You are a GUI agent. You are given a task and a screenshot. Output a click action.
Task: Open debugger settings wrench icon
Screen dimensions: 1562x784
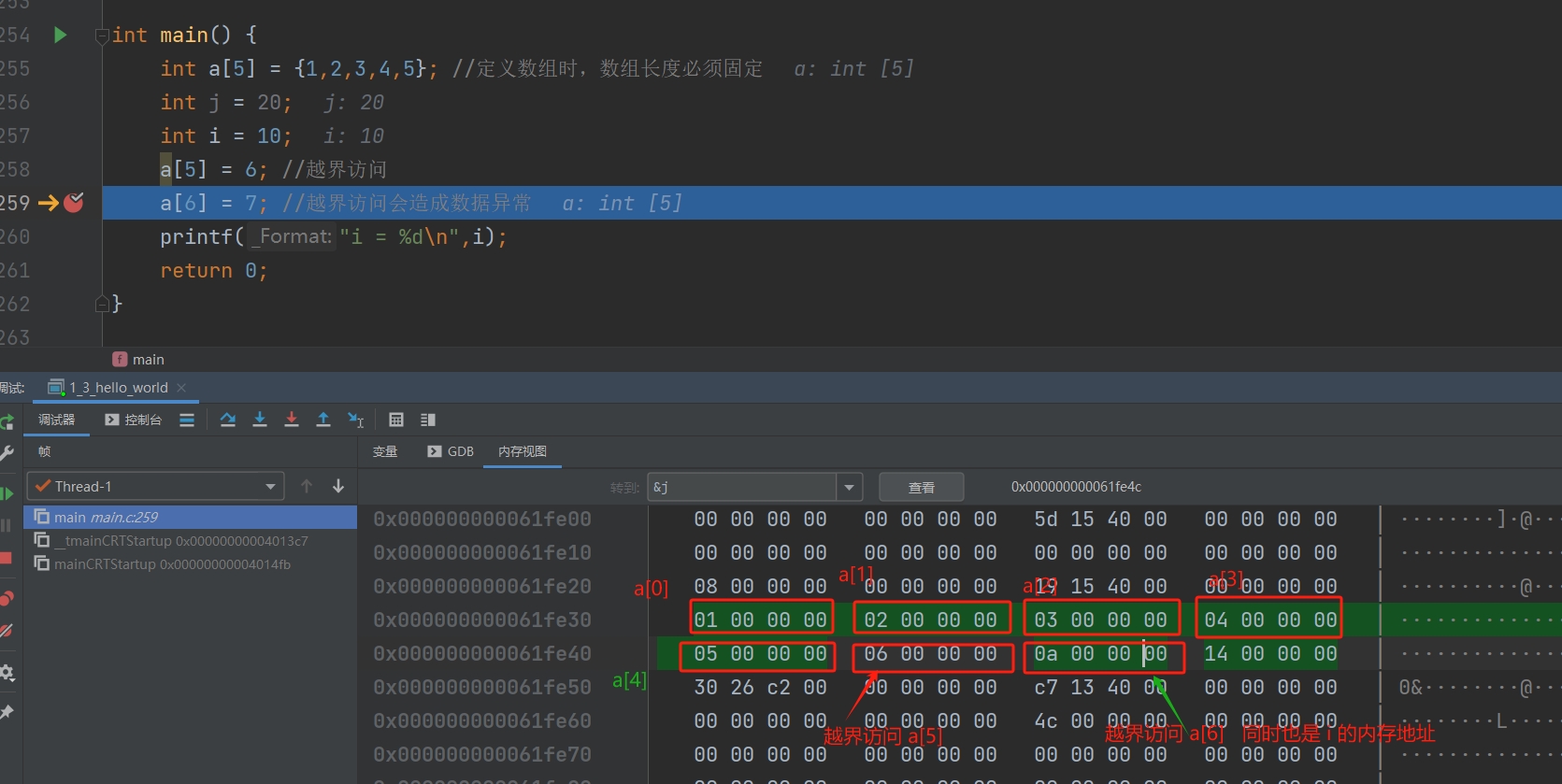tap(7, 454)
